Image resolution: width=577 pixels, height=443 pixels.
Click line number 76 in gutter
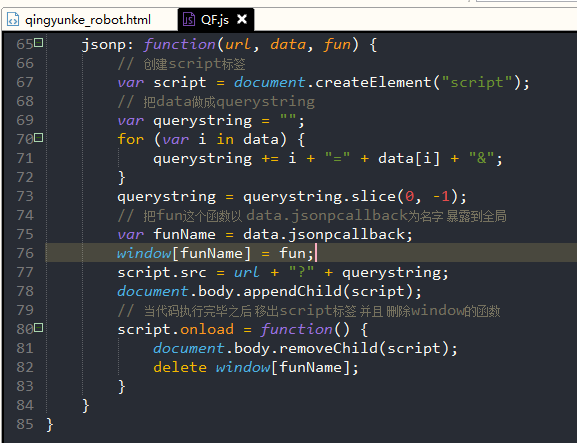[x=25, y=253]
